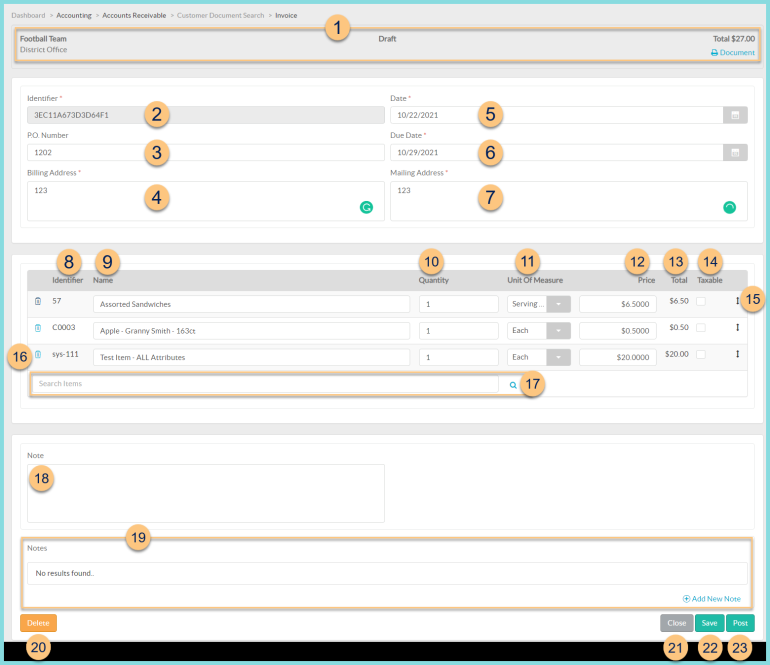The width and height of the screenshot is (770, 665).
Task: Click the Search Items input
Action: [x=265, y=384]
